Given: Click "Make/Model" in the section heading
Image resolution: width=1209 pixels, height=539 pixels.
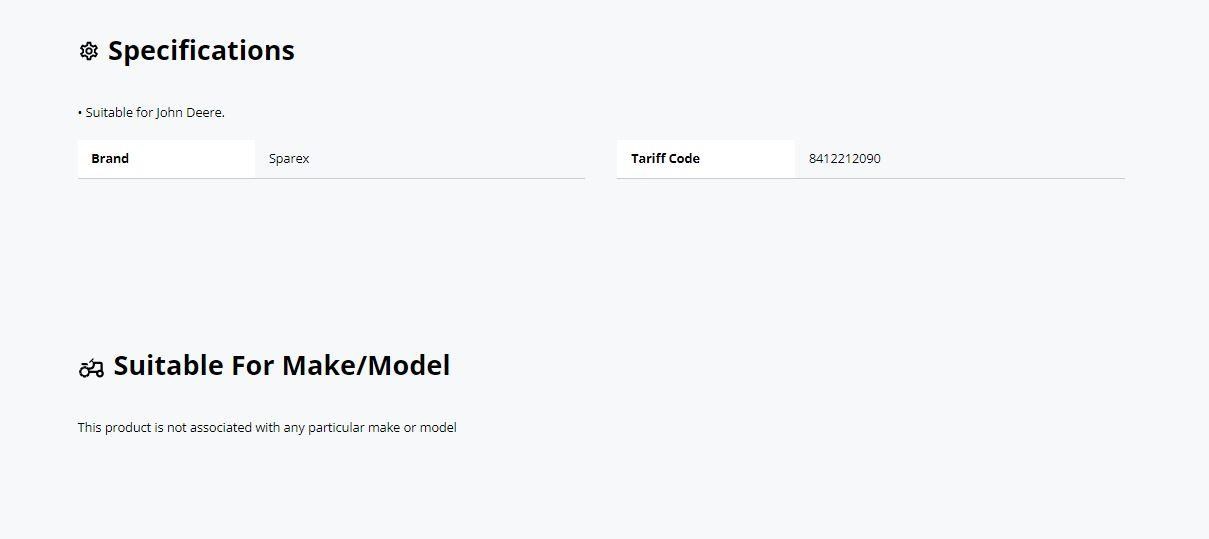Looking at the screenshot, I should pyautogui.click(x=366, y=366).
